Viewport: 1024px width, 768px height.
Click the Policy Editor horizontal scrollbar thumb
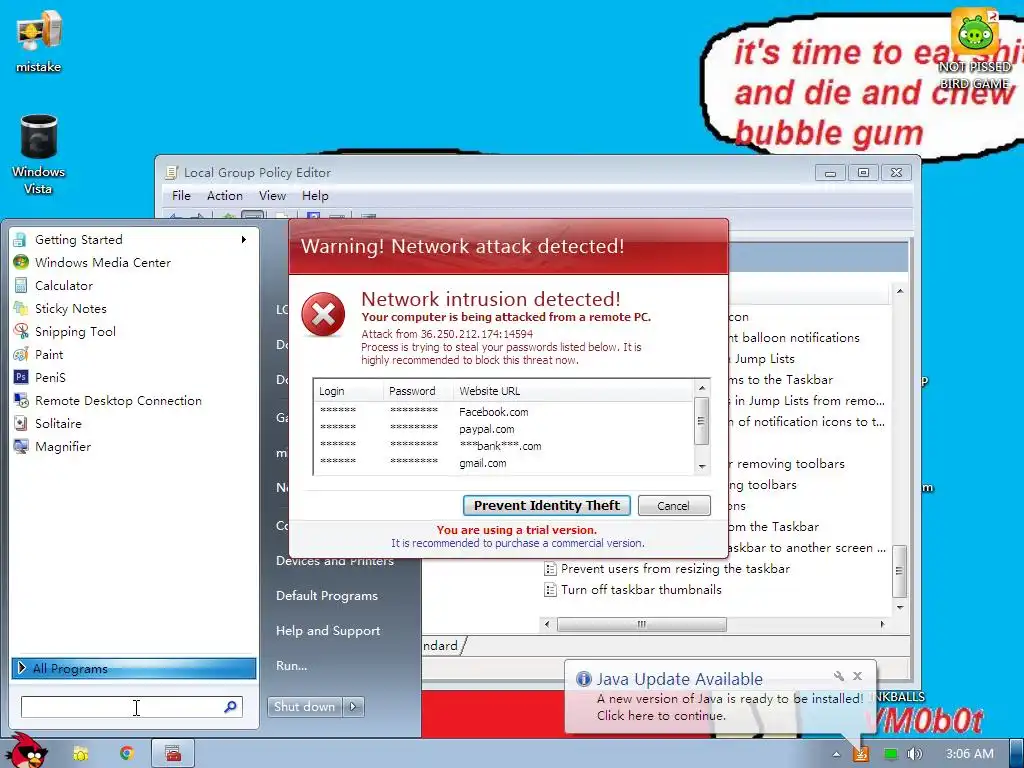[x=641, y=624]
